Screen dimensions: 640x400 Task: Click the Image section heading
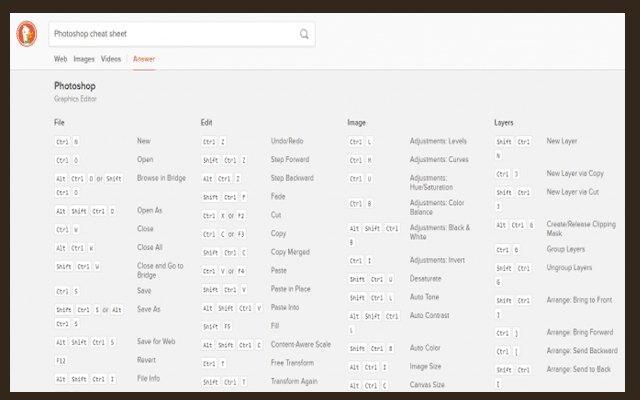pos(356,123)
